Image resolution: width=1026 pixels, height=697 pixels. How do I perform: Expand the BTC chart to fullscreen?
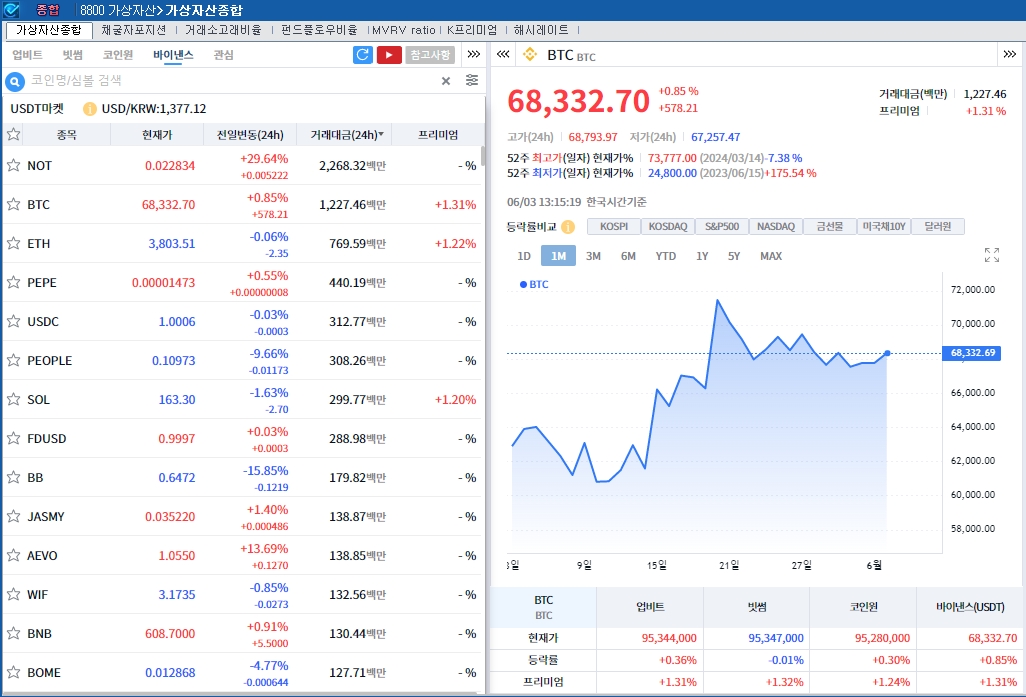tap(991, 255)
